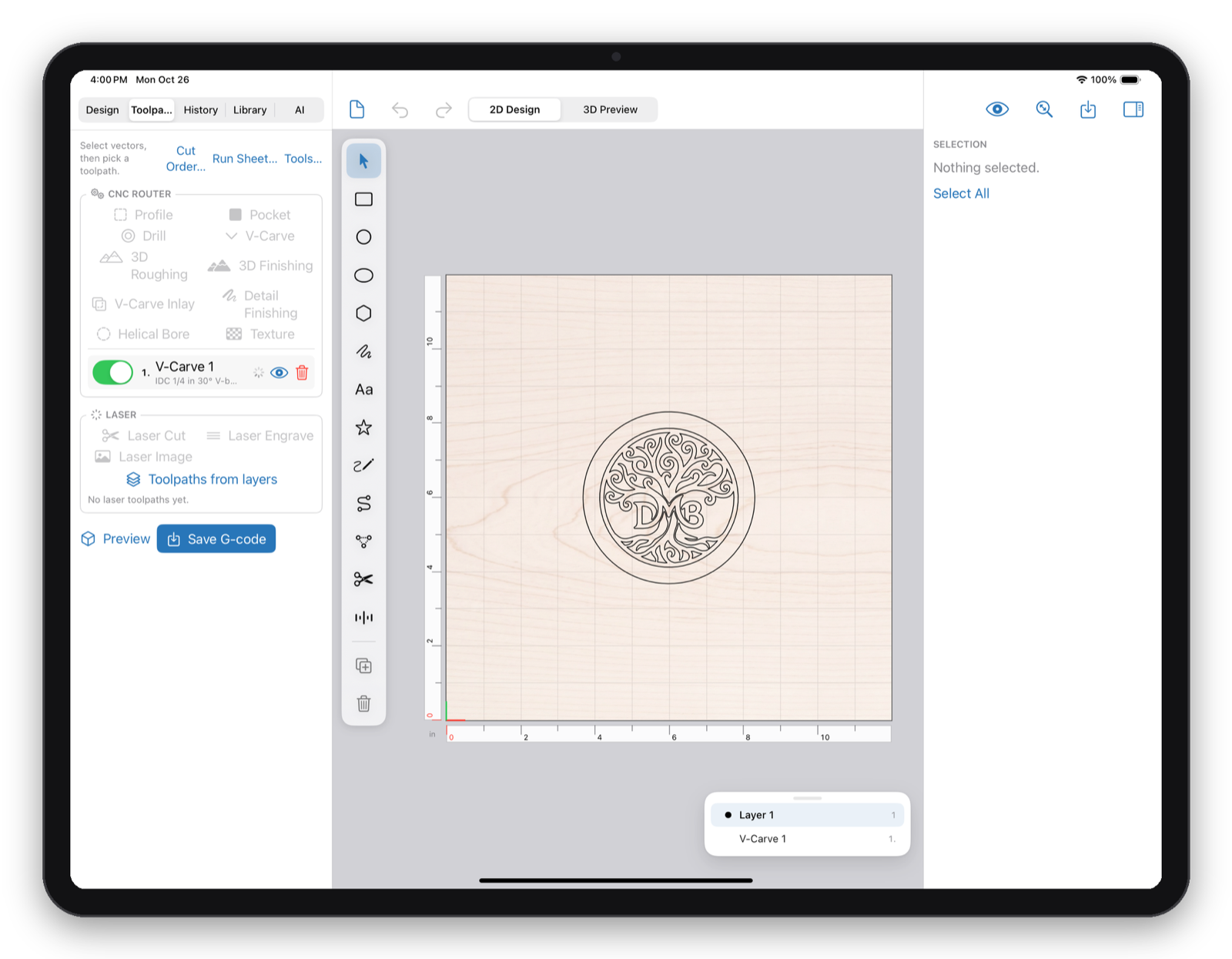This screenshot has height=959, width=1232.
Task: Select V-Carve 1 row in layers panel
Action: [807, 839]
